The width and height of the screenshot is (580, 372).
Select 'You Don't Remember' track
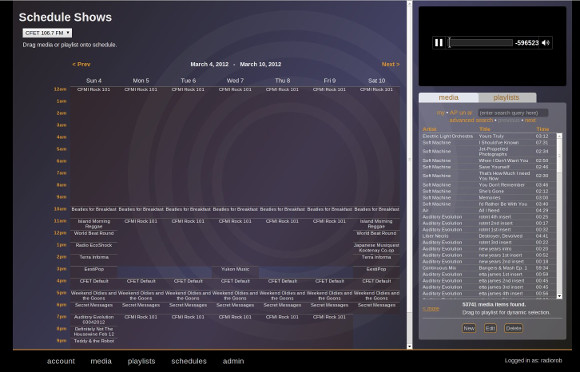coord(489,185)
